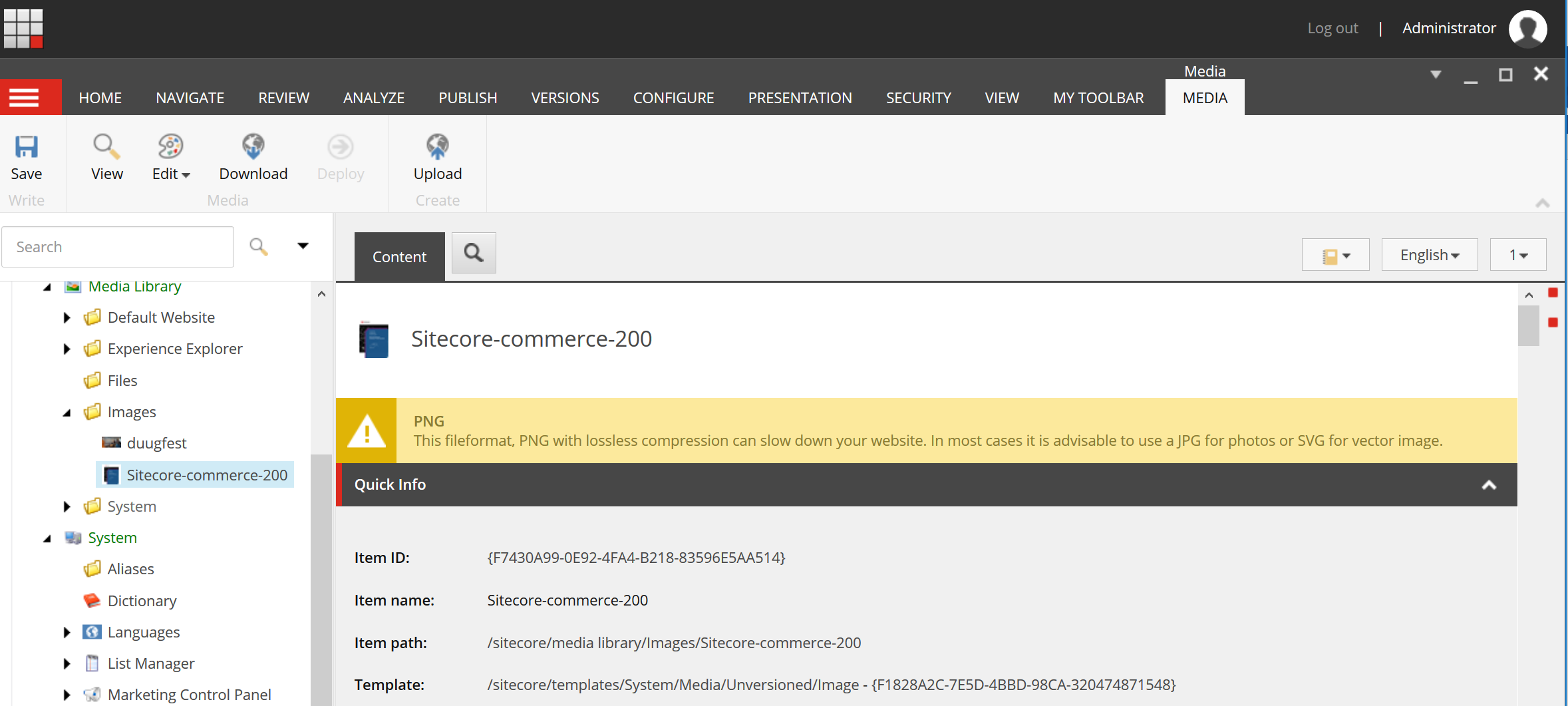Viewport: 1568px width, 706px height.
Task: Click into the Search input field
Action: click(x=118, y=247)
